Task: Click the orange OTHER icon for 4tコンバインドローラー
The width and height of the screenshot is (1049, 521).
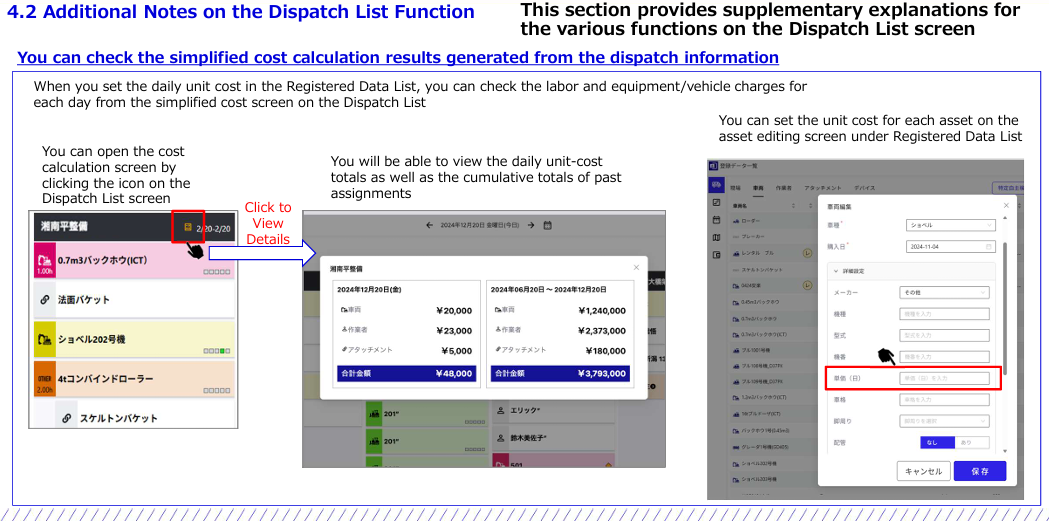Action: [45, 380]
